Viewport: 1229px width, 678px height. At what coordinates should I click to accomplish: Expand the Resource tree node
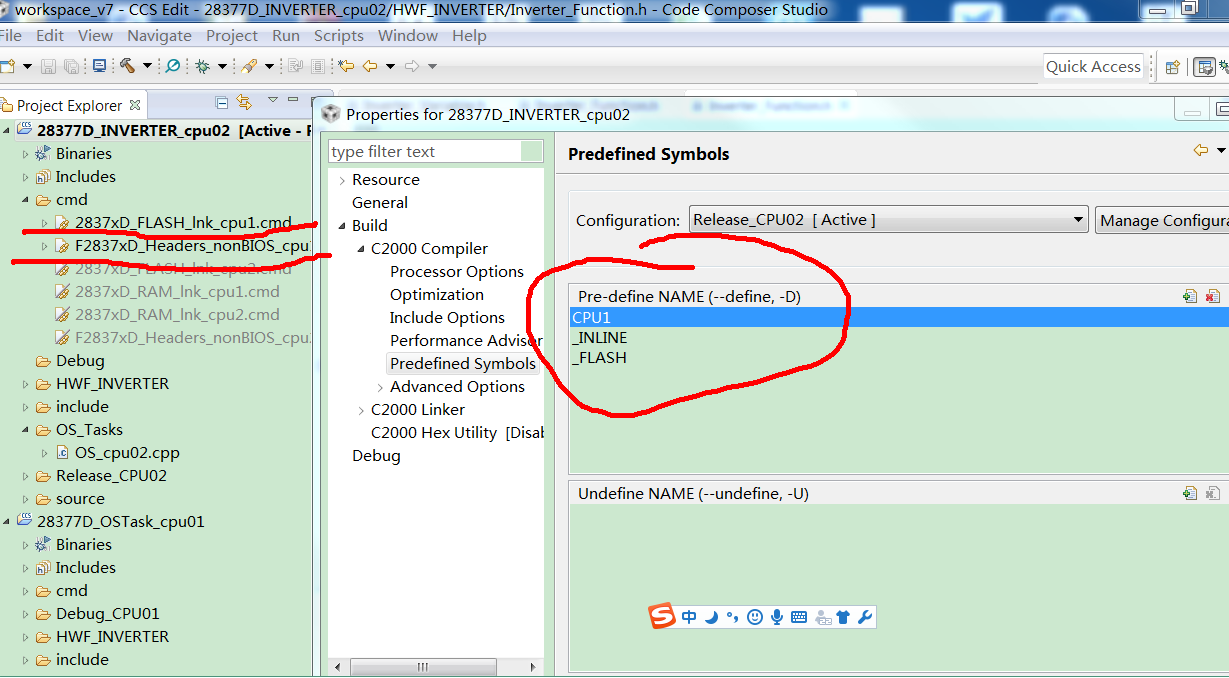click(342, 180)
